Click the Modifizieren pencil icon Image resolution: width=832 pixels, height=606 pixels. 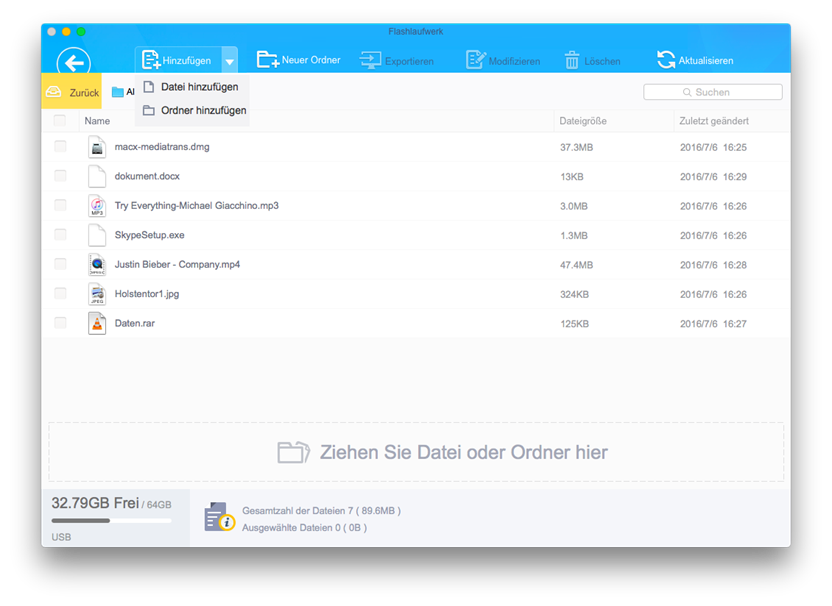(475, 60)
